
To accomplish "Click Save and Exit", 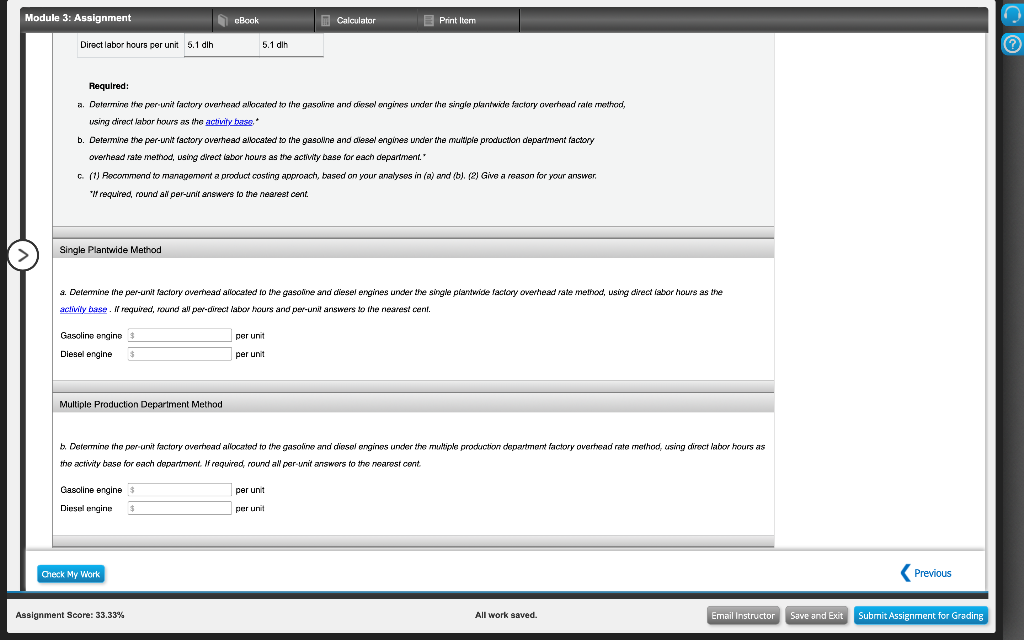I will pyautogui.click(x=816, y=615).
